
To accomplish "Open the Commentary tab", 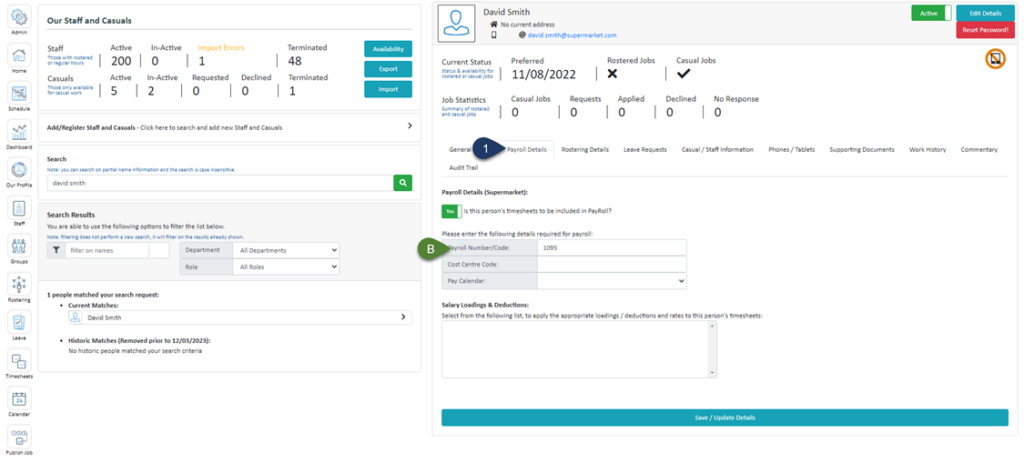I will tap(979, 150).
